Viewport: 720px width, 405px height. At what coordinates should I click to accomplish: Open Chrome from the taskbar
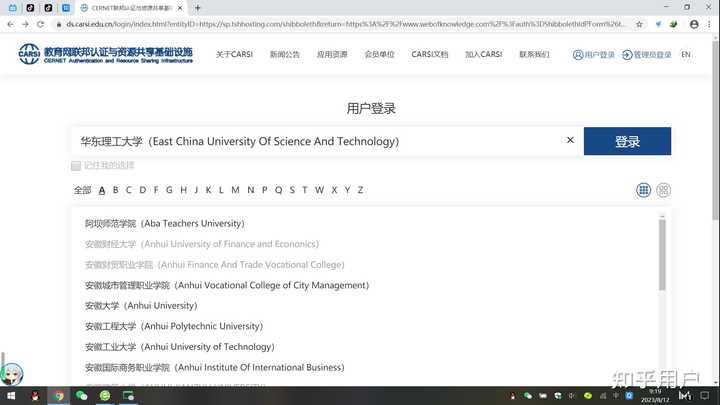[x=58, y=395]
